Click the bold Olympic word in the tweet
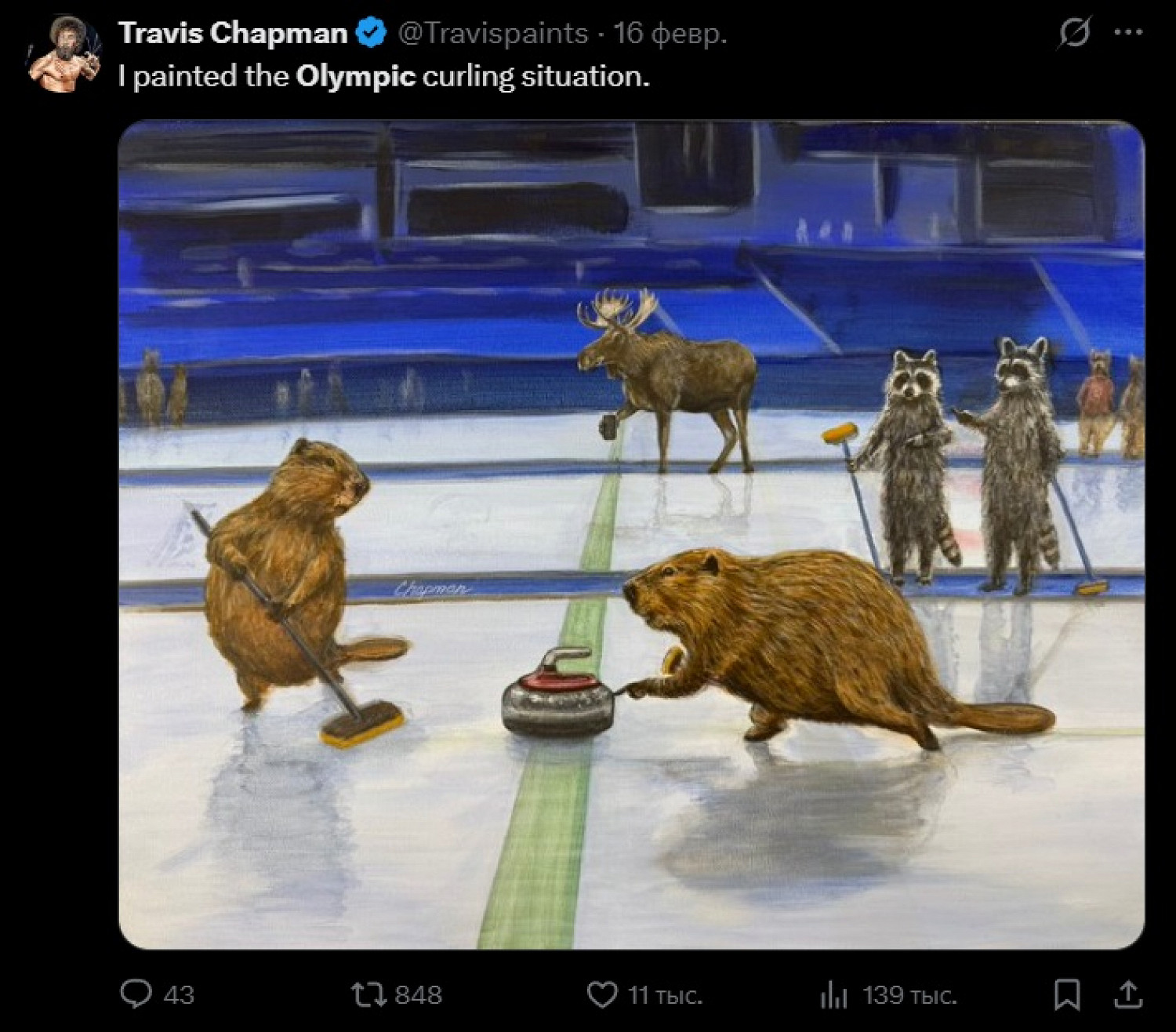The image size is (1176, 1032). (355, 76)
